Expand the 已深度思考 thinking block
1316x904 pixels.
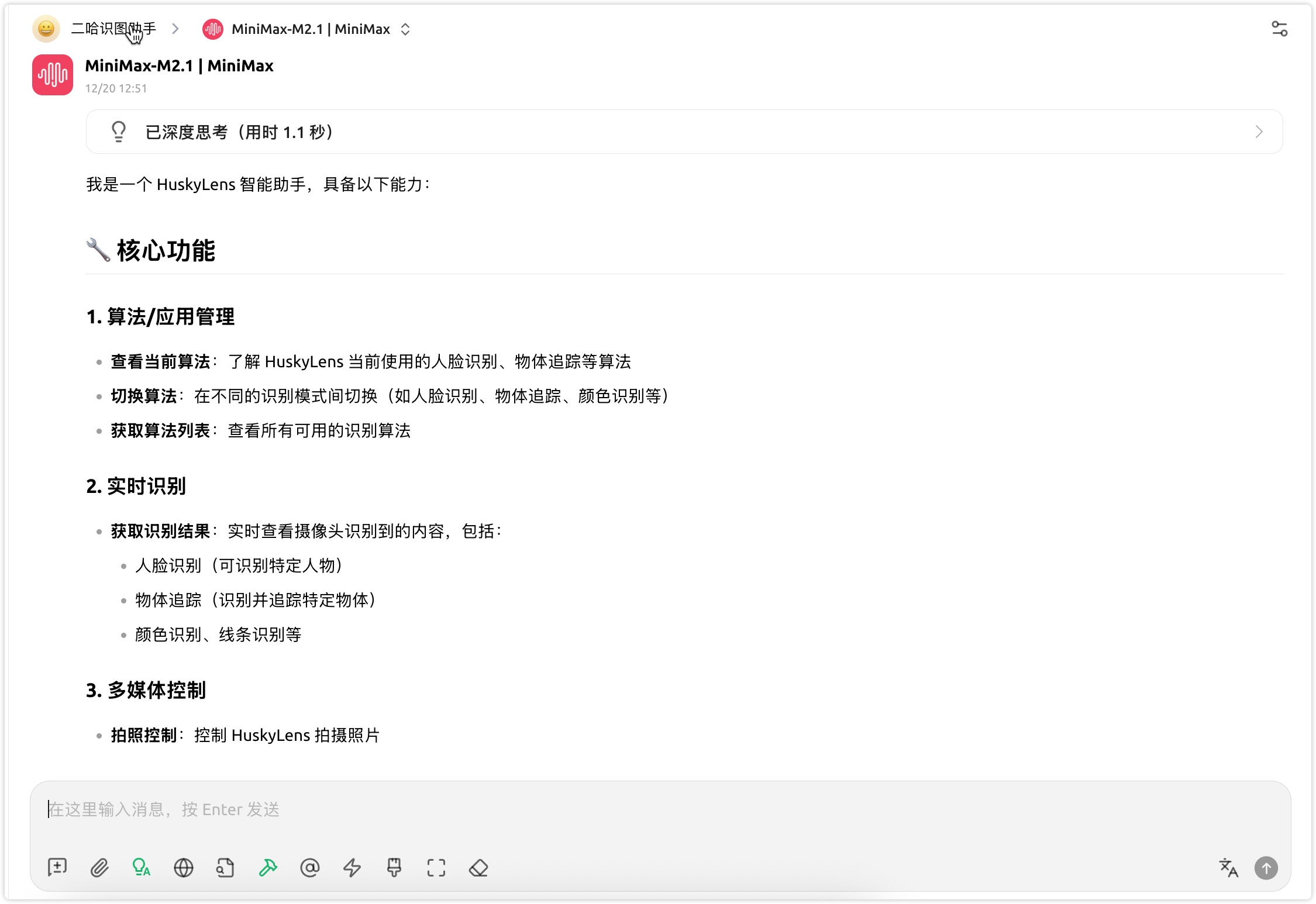[684, 132]
